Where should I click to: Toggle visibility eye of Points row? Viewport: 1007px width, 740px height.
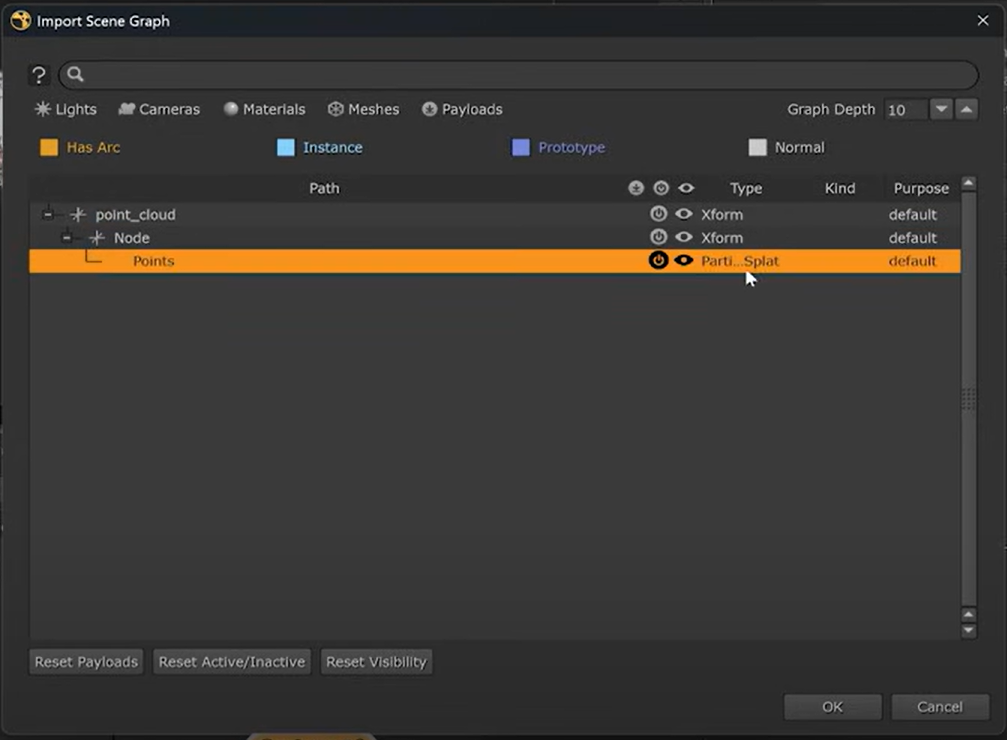(x=684, y=261)
